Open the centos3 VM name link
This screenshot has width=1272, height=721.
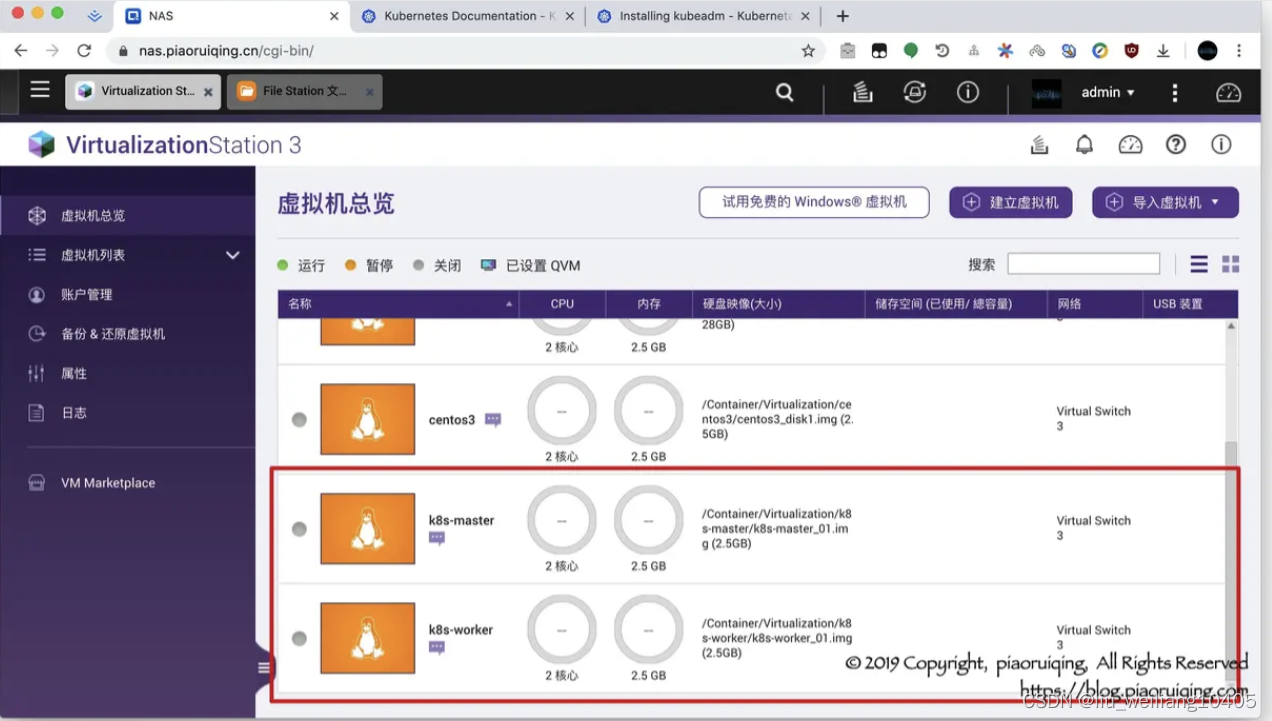452,420
